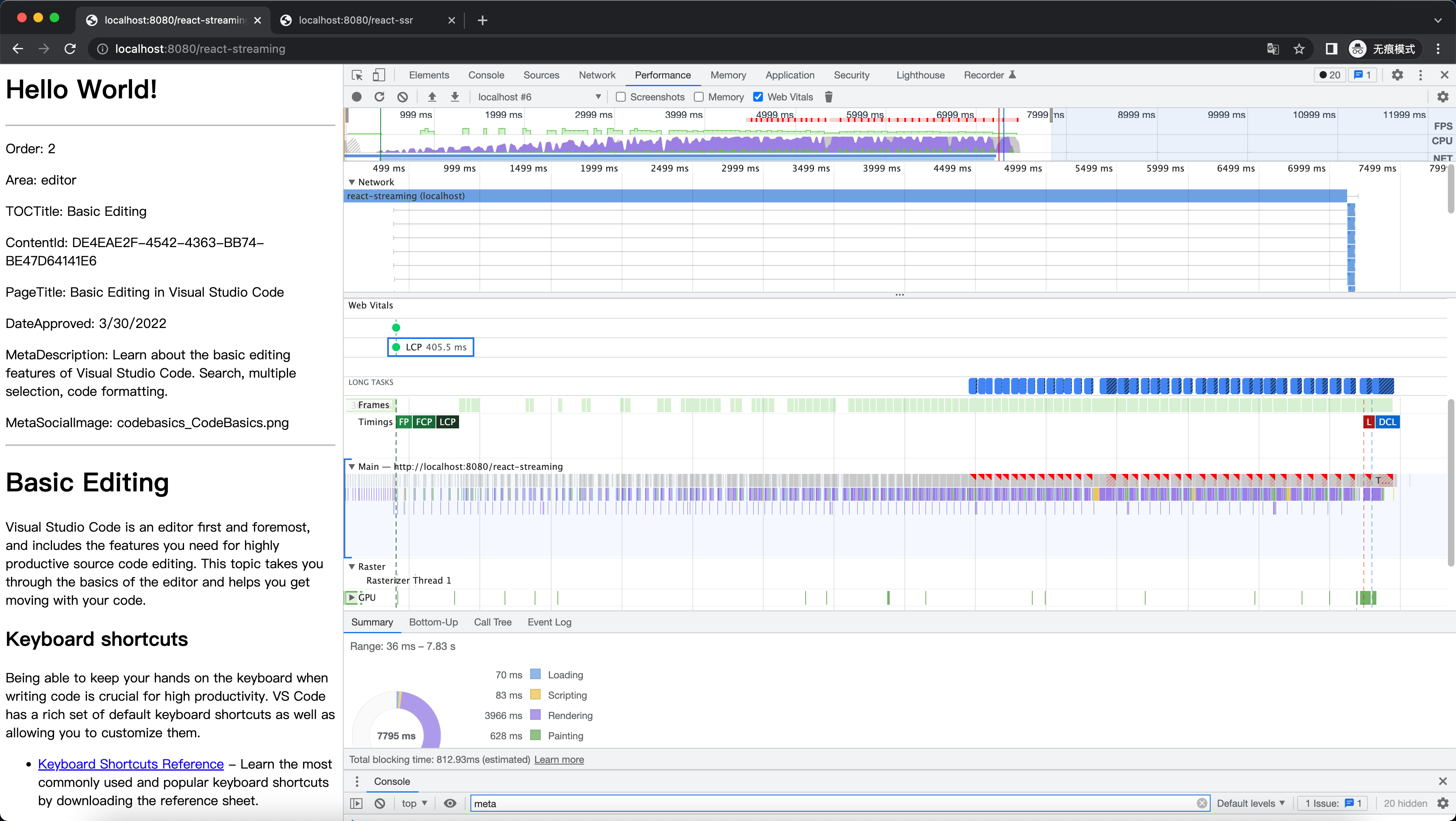This screenshot has height=821, width=1456.
Task: Click the site info icon in address bar
Action: [x=102, y=49]
